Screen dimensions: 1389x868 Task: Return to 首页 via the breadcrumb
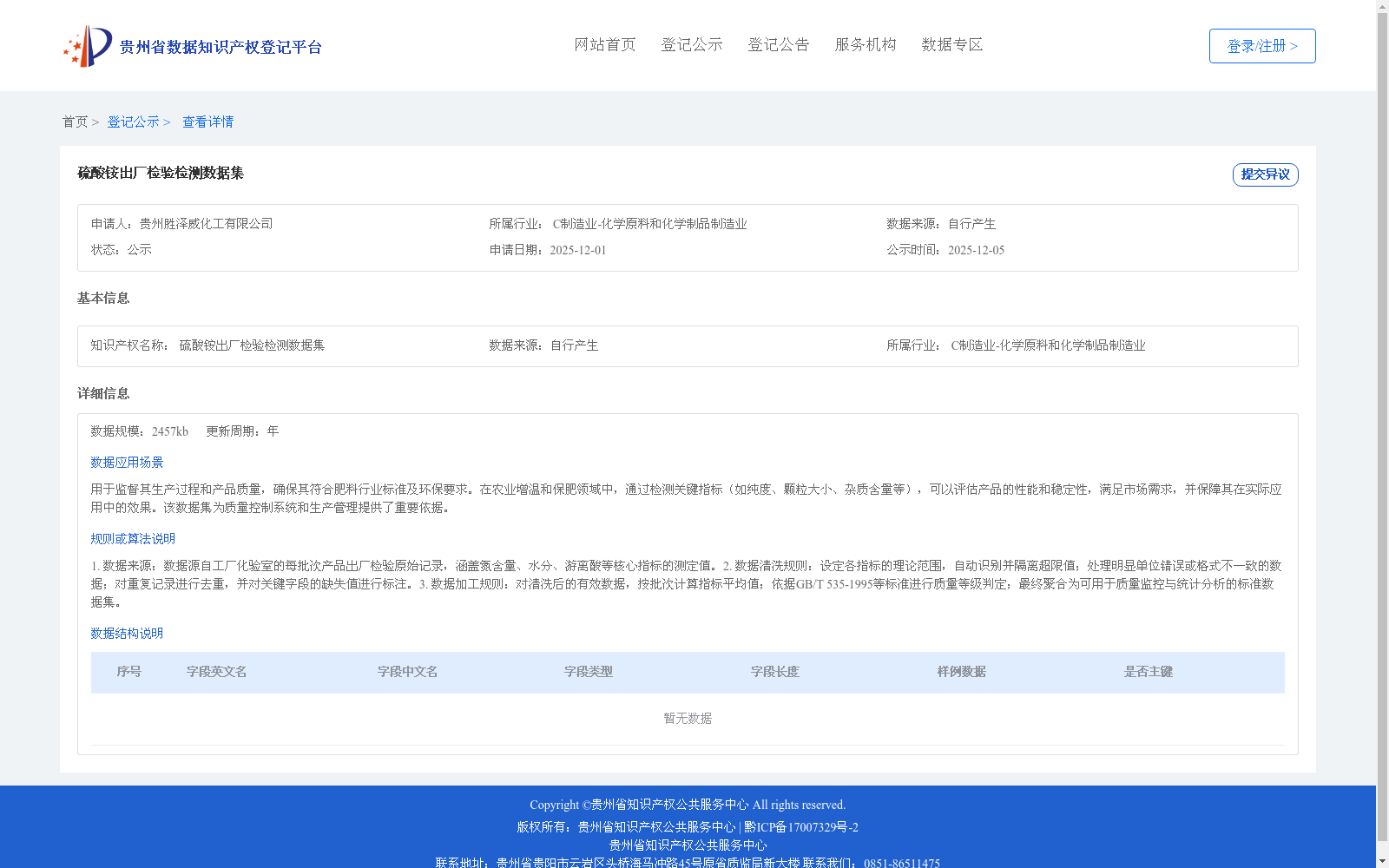tap(75, 122)
